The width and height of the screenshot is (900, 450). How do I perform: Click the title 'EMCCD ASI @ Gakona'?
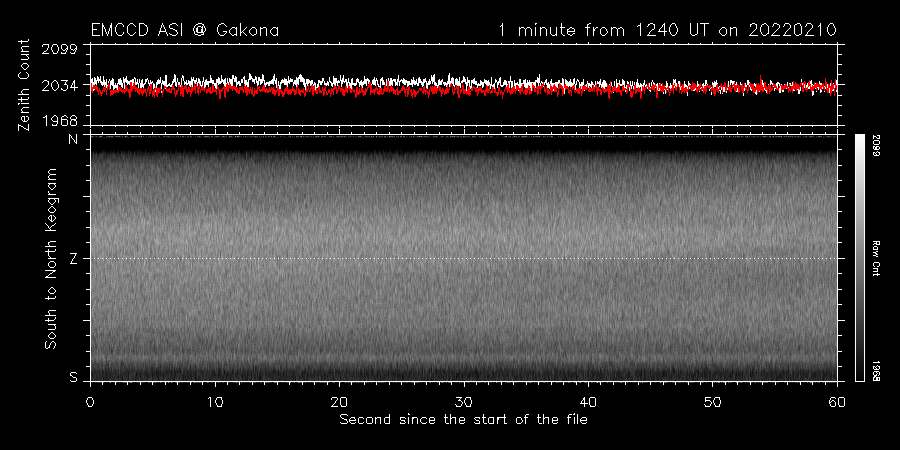pyautogui.click(x=185, y=30)
